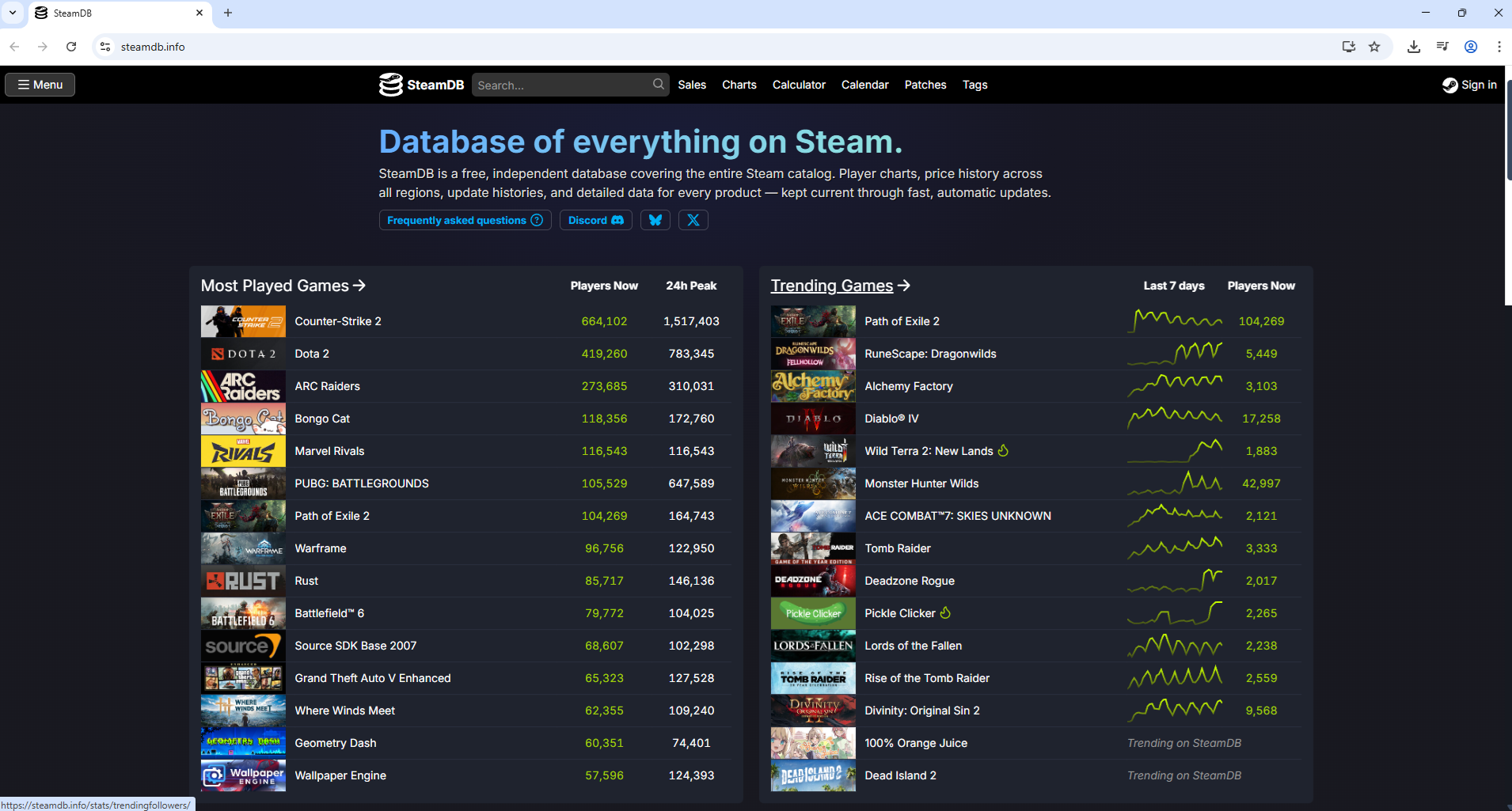Open a new browser tab

click(x=228, y=13)
